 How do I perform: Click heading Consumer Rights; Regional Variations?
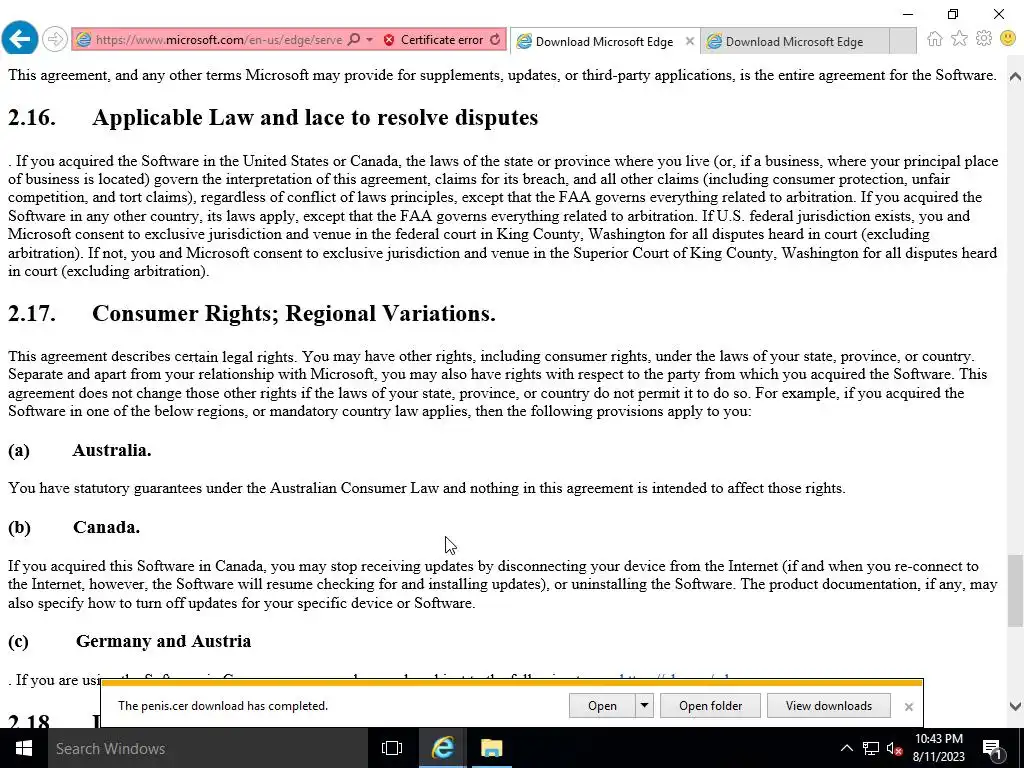click(x=294, y=313)
